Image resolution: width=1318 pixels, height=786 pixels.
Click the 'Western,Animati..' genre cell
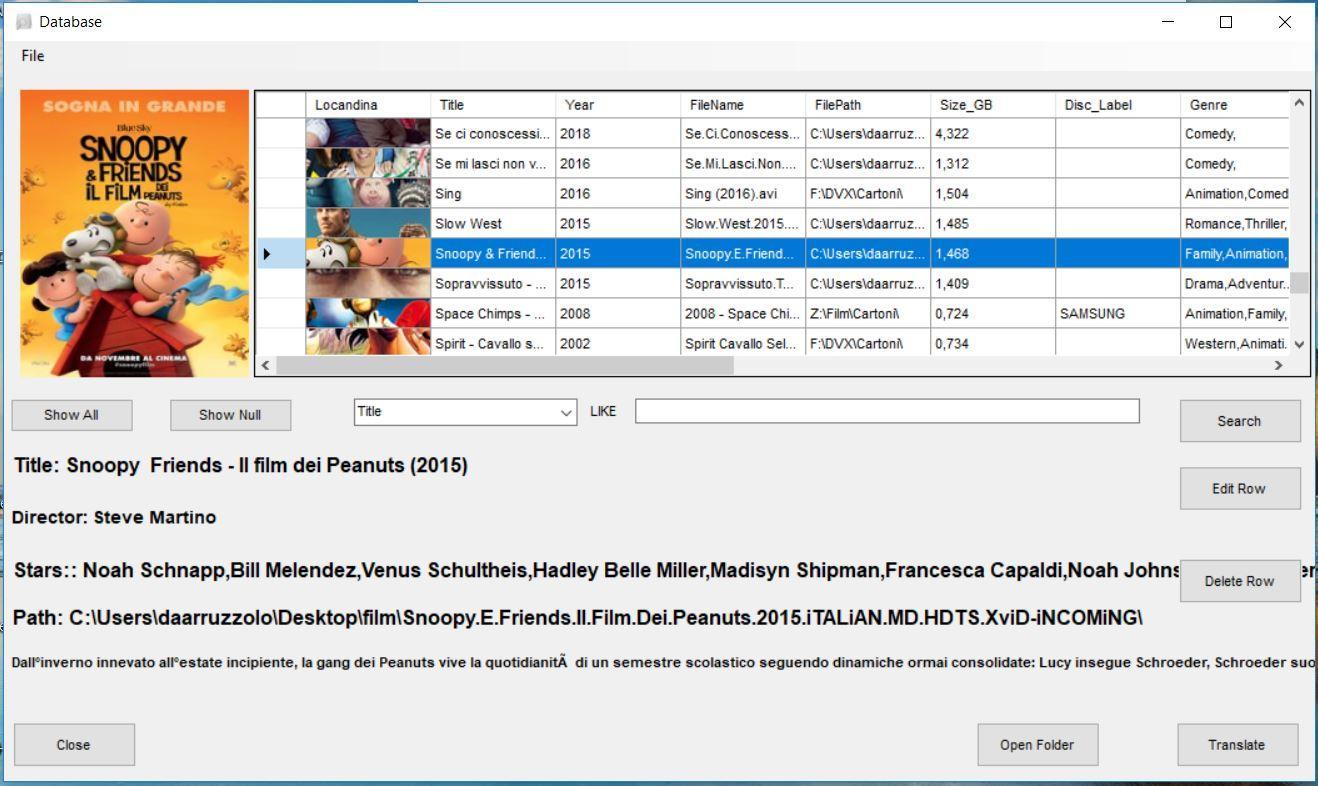coord(1235,342)
